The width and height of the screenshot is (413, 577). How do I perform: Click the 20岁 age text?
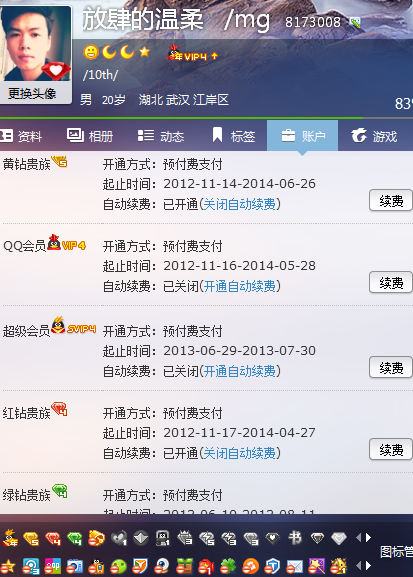(x=113, y=100)
